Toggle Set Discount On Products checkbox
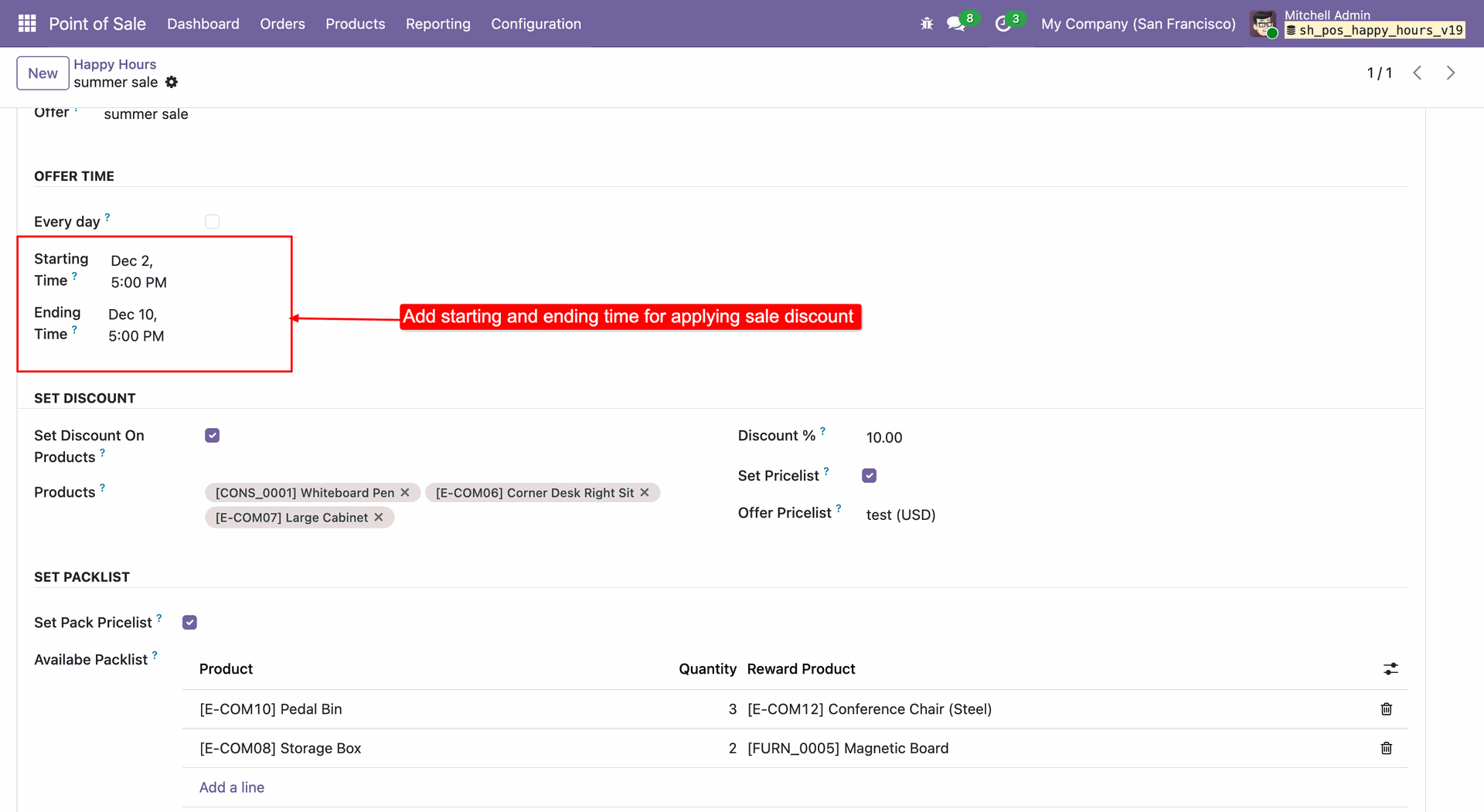1484x812 pixels. click(213, 436)
